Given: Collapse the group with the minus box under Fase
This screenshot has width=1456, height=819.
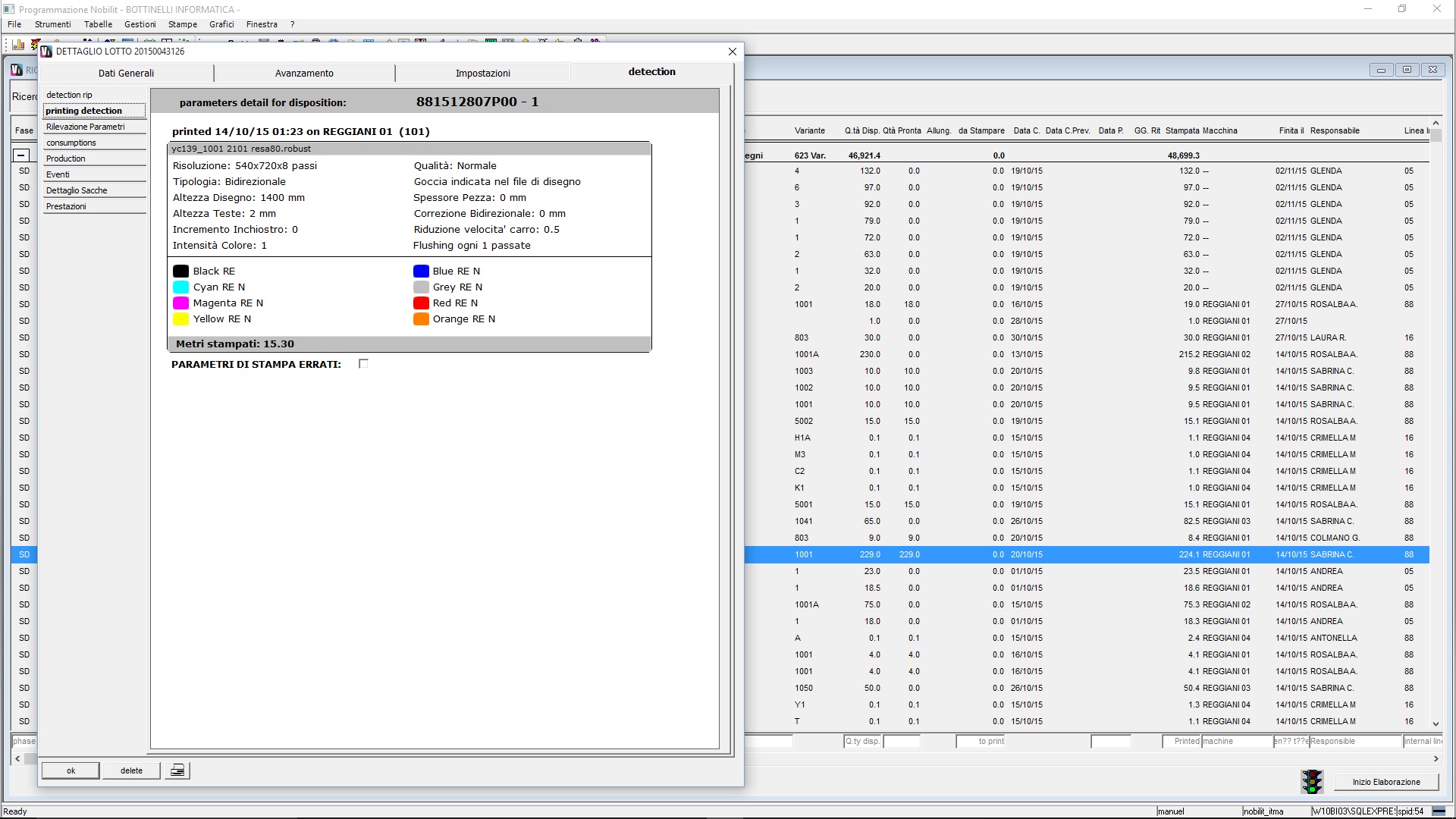Looking at the screenshot, I should [21, 155].
